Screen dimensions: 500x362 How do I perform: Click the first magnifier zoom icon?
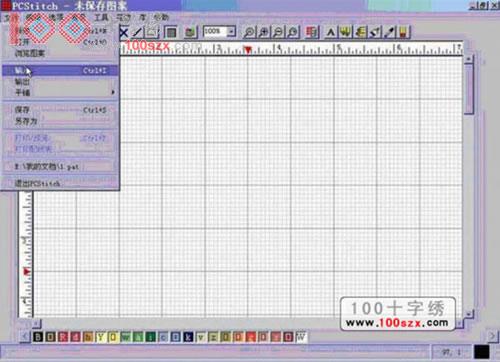[249, 32]
